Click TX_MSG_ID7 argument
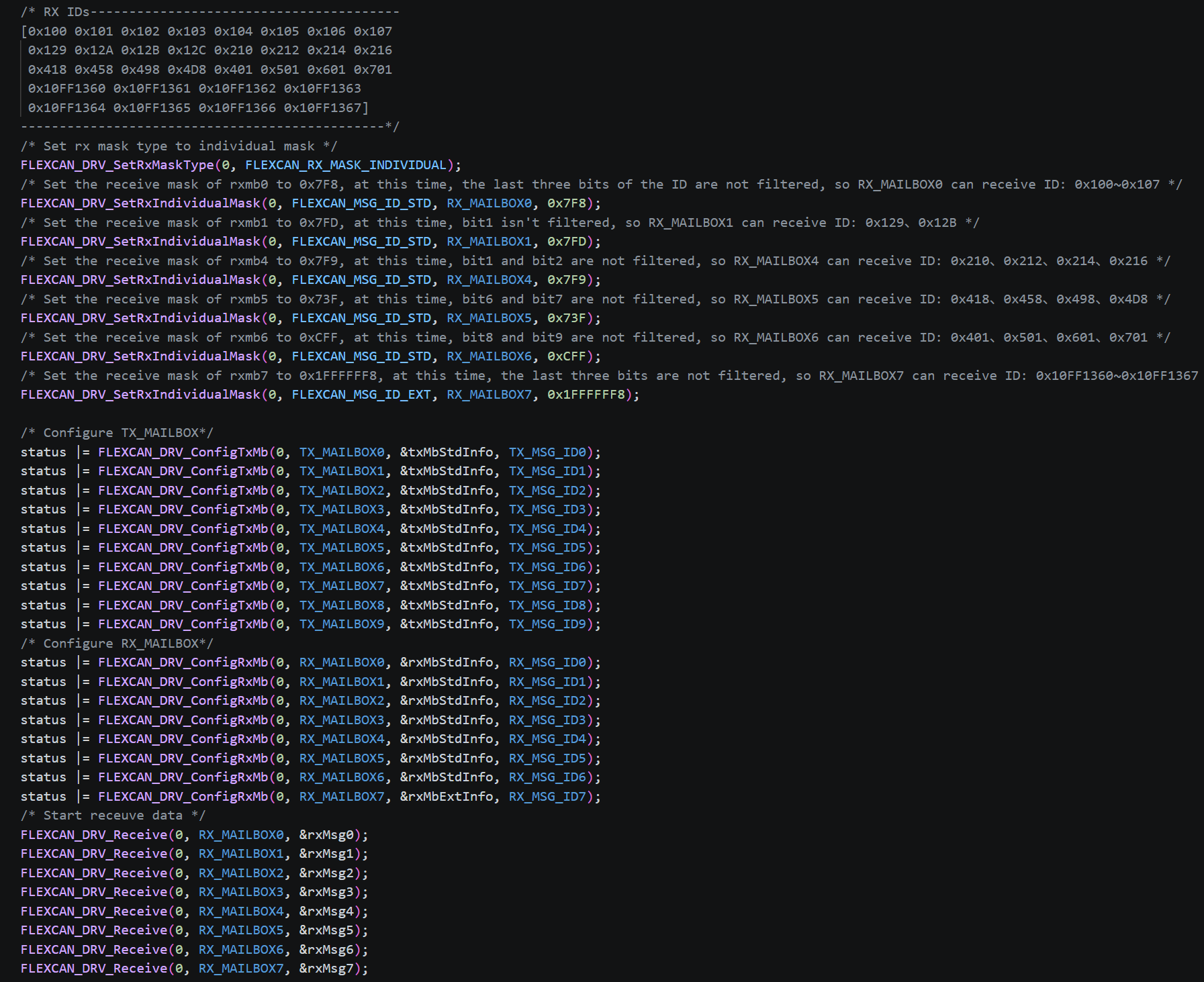The image size is (1204, 982). (x=547, y=586)
